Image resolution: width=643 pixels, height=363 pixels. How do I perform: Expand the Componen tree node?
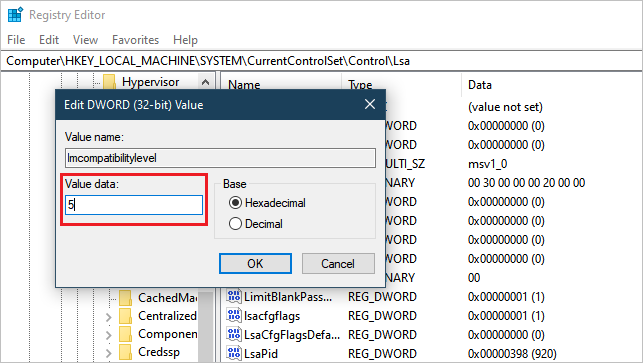pos(108,335)
